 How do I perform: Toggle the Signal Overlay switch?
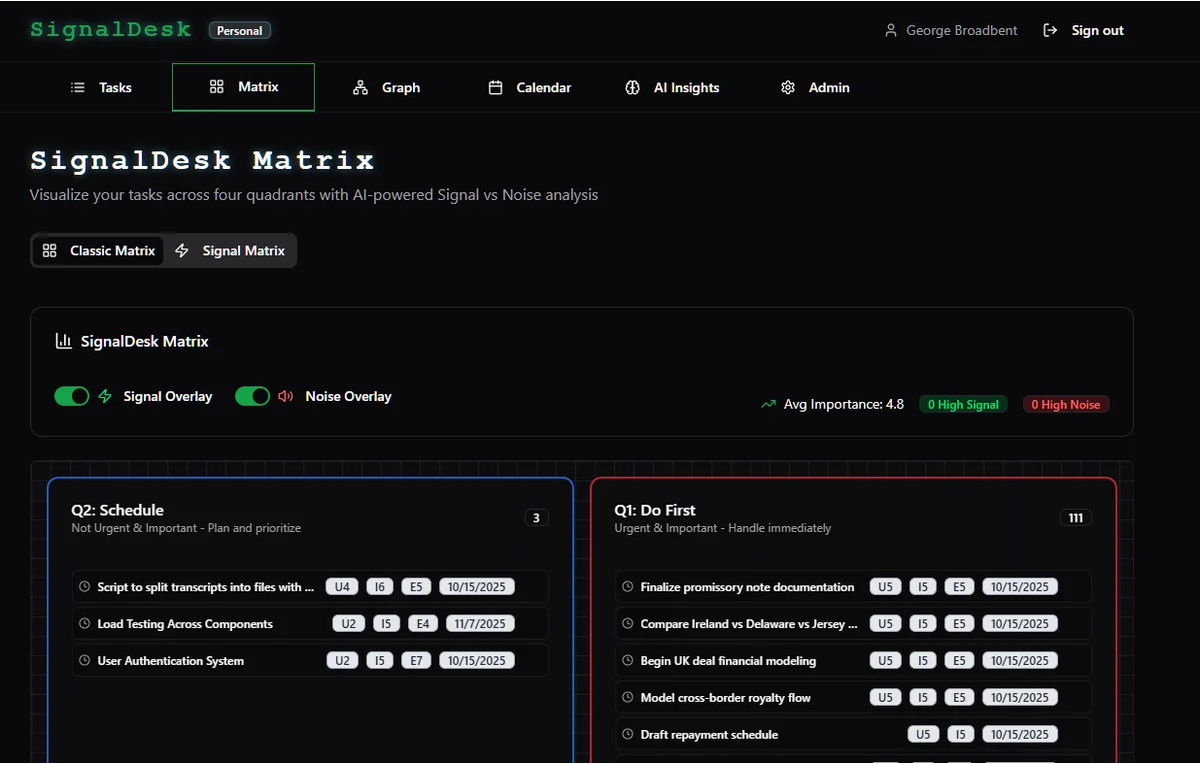click(x=72, y=397)
